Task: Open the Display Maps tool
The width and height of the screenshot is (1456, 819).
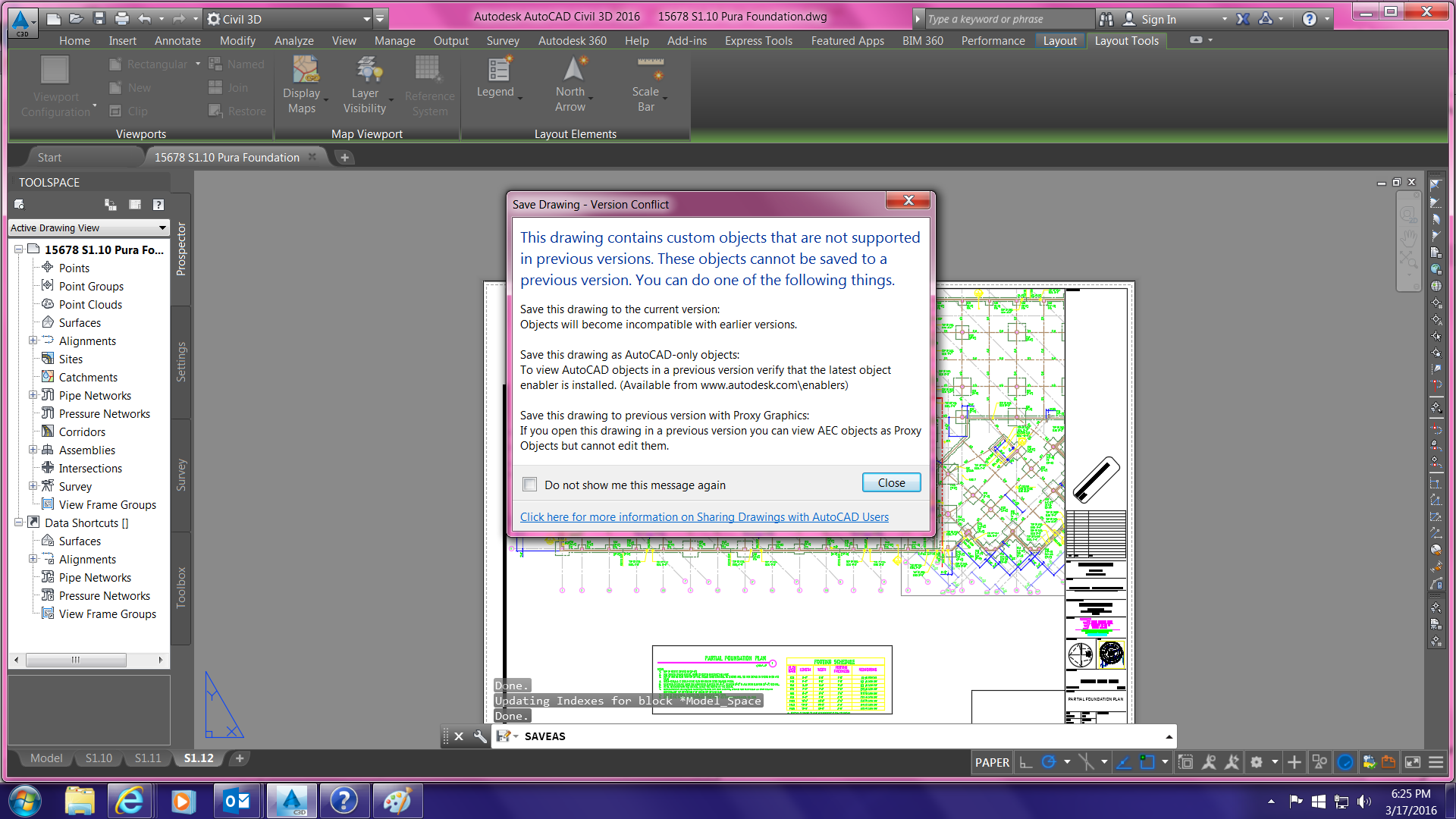Action: pos(306,72)
